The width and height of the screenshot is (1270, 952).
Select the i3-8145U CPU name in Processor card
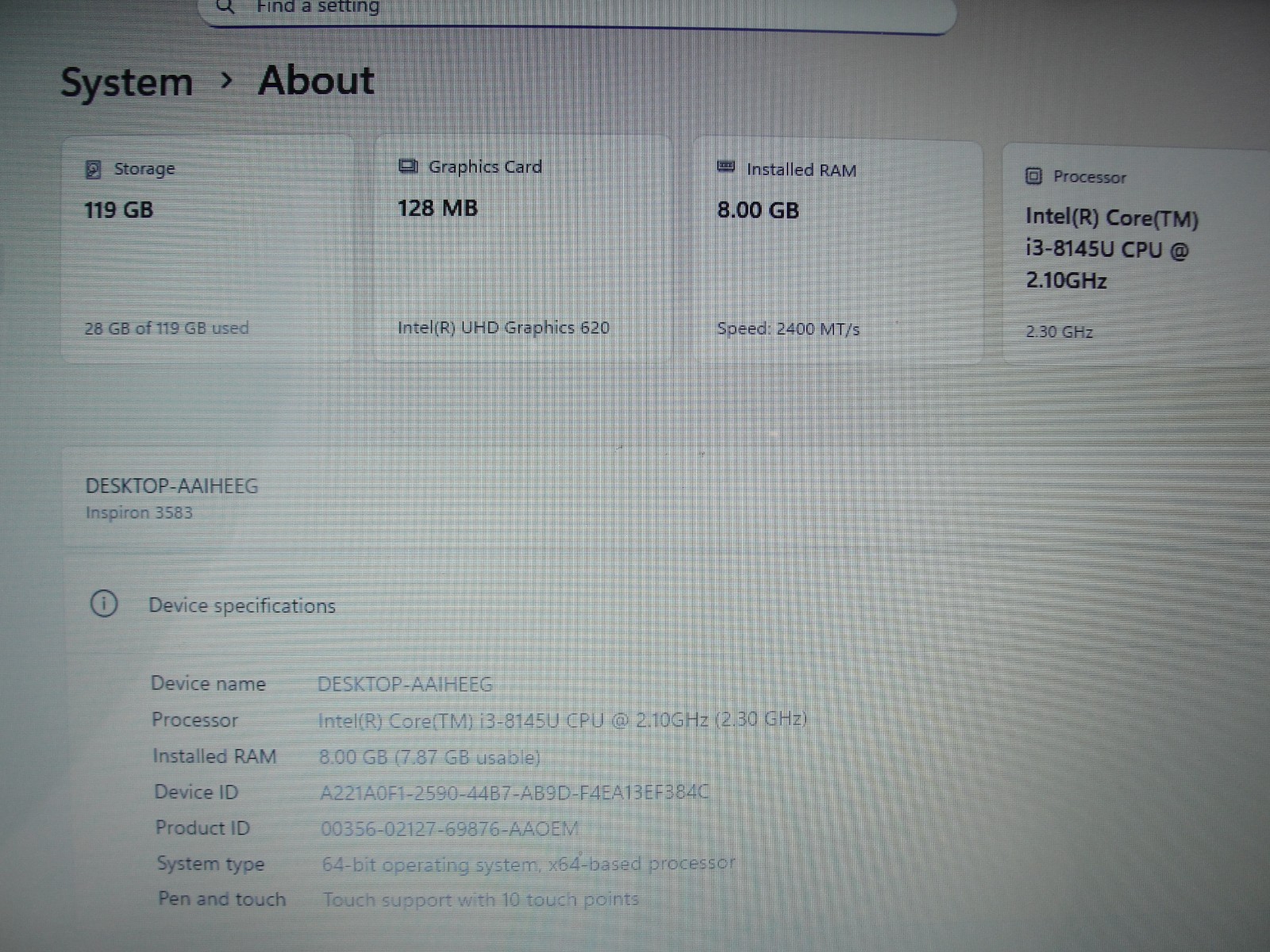(x=1111, y=249)
